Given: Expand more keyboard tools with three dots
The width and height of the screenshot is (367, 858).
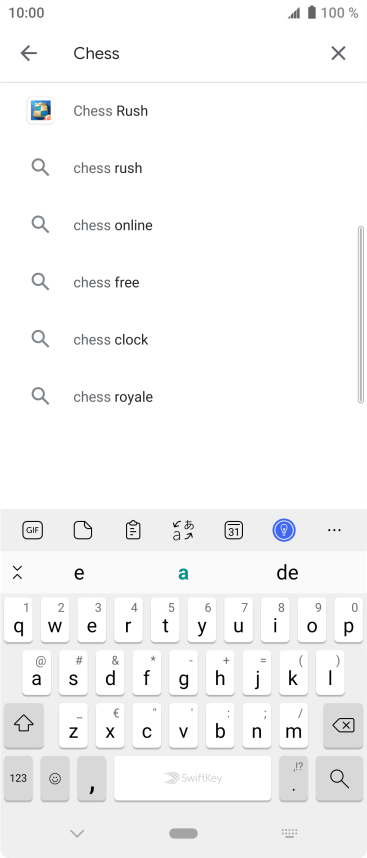Looking at the screenshot, I should [x=334, y=530].
